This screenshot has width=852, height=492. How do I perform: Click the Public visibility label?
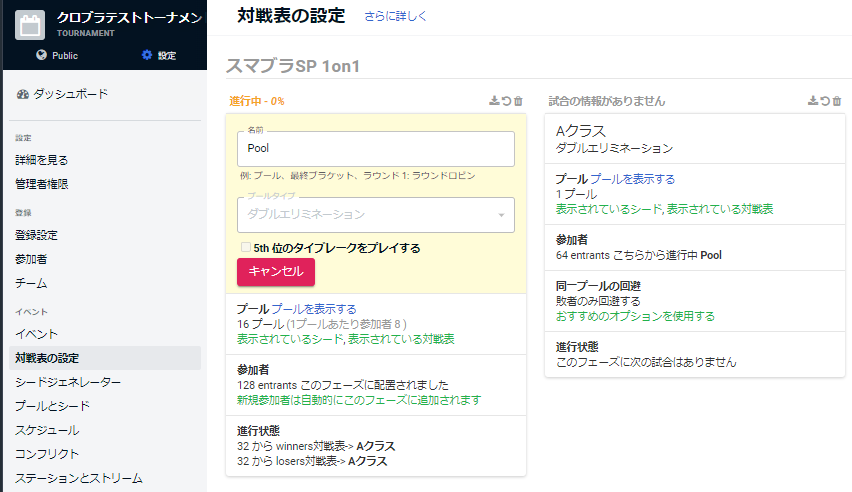click(65, 55)
